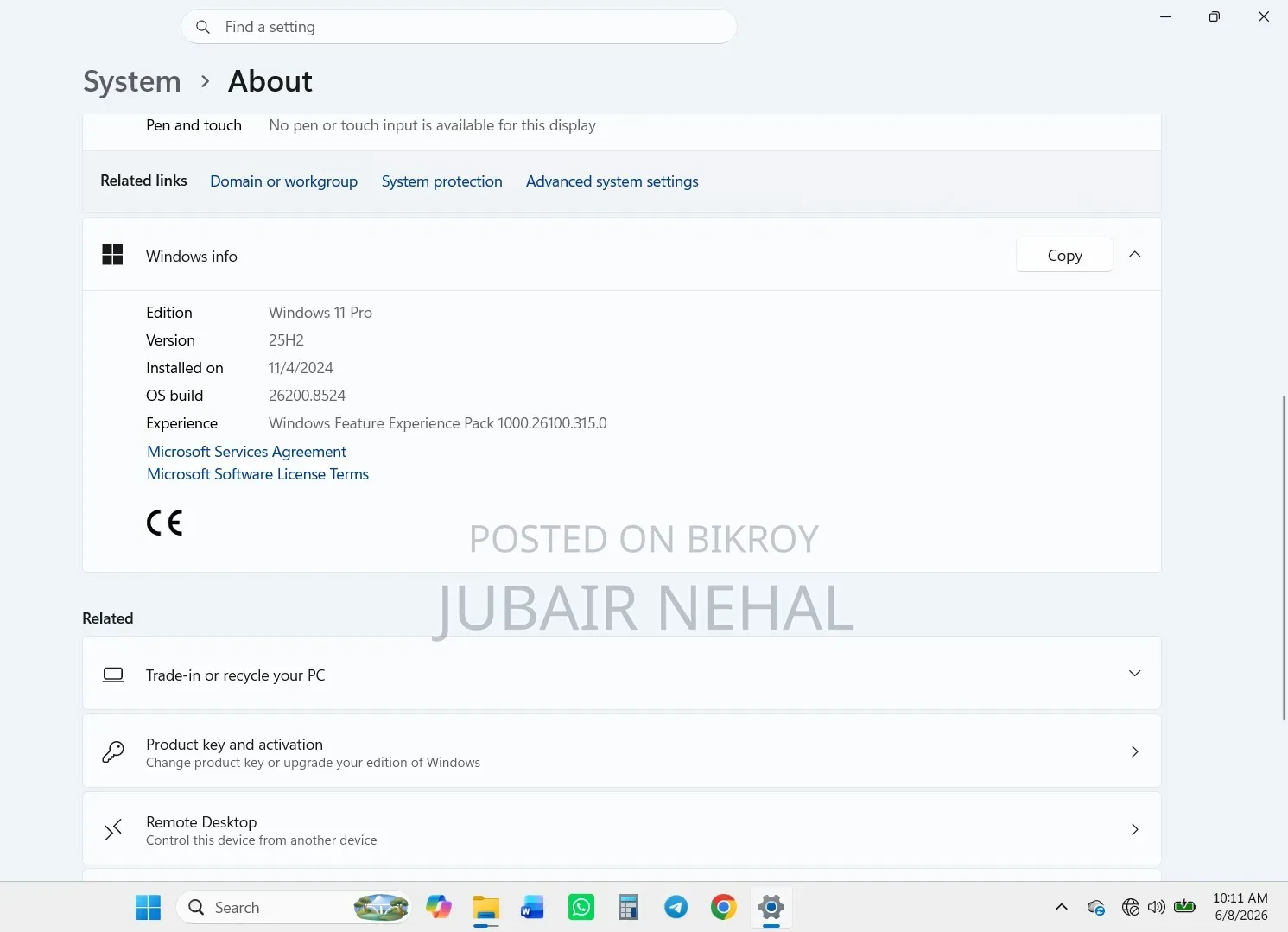Copy the Windows info details

[1064, 255]
